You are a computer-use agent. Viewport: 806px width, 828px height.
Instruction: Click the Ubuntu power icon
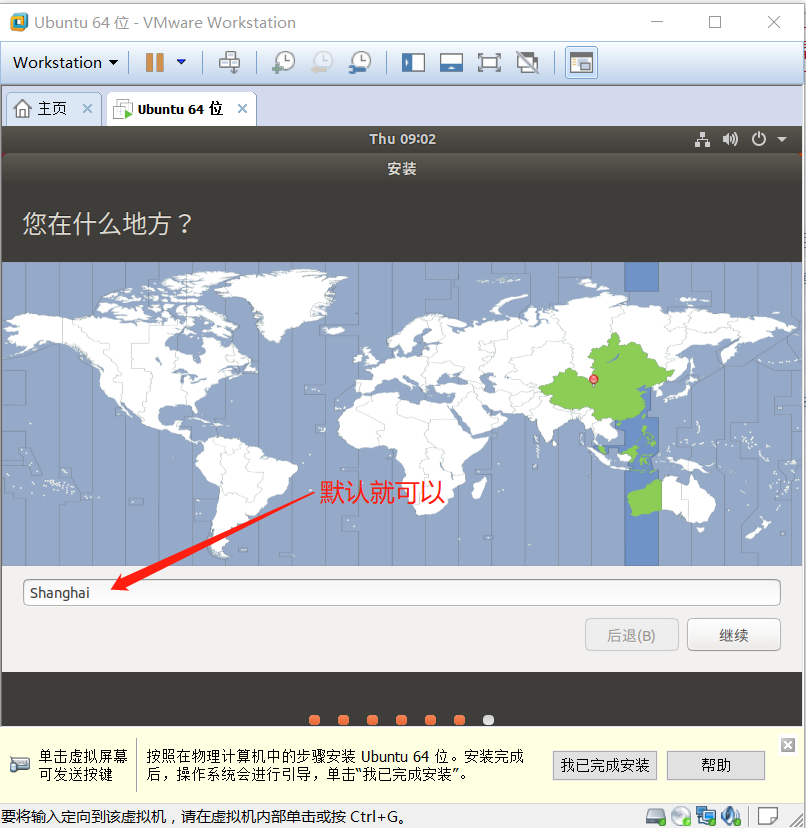click(x=758, y=139)
